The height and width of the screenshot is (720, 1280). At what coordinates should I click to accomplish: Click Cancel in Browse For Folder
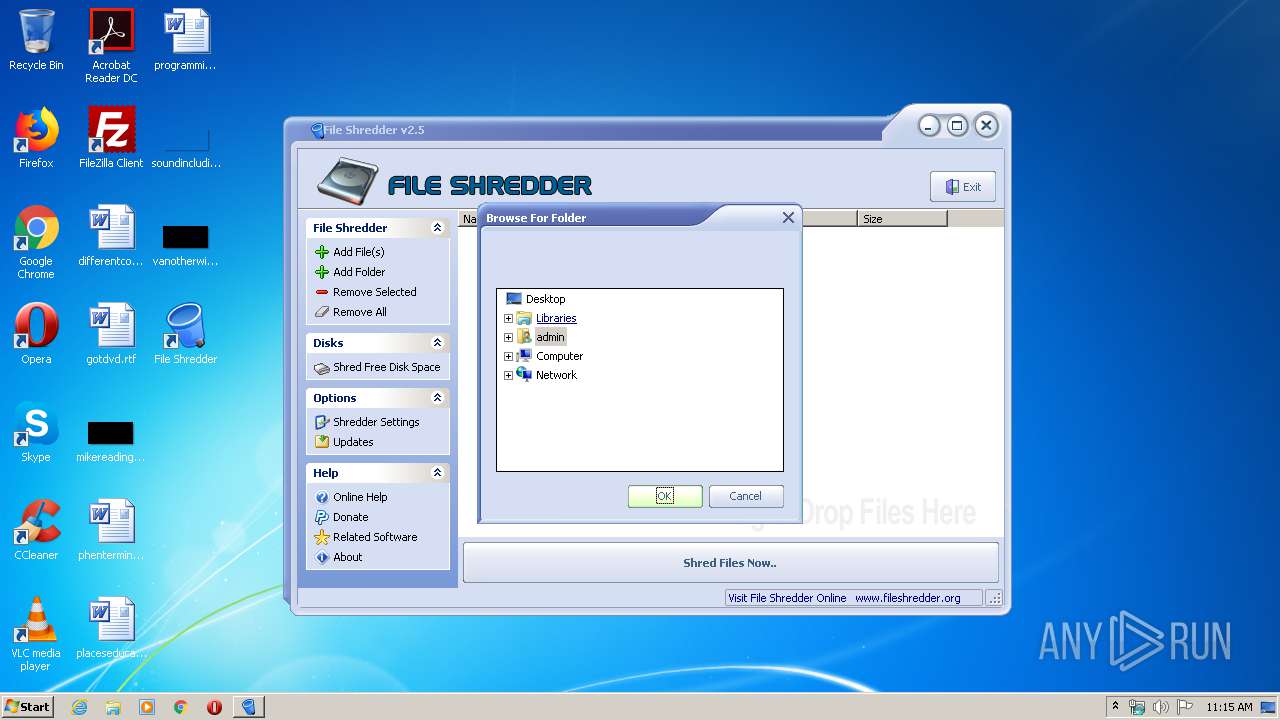[746, 496]
